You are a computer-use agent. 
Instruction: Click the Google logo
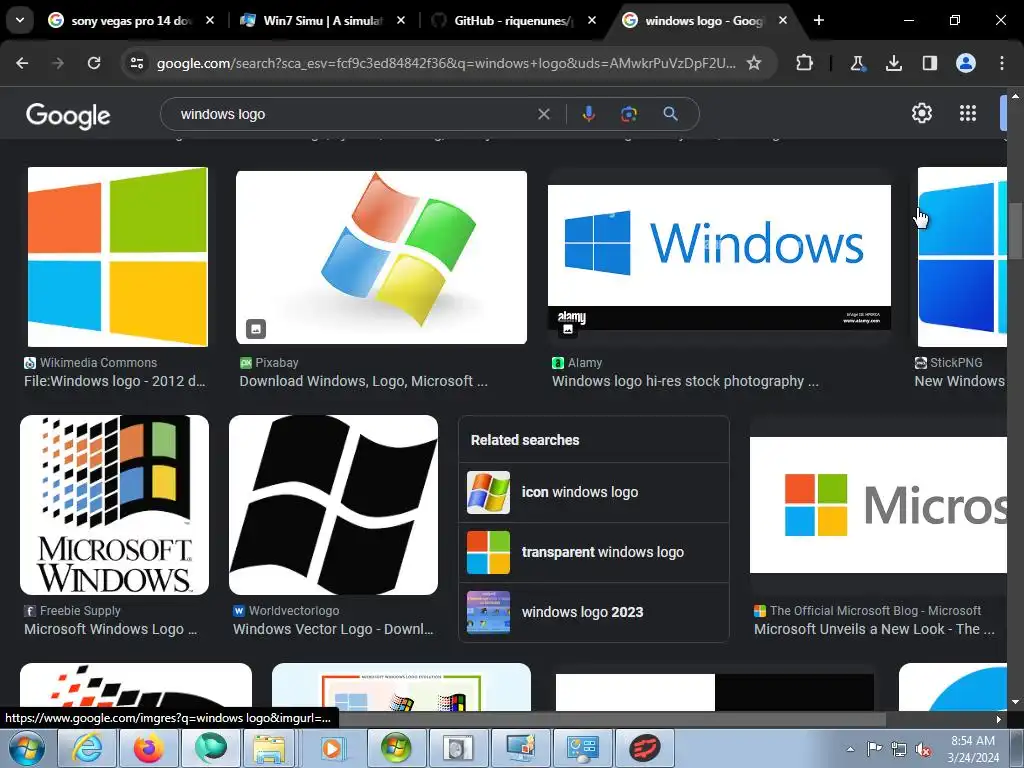pyautogui.click(x=68, y=116)
